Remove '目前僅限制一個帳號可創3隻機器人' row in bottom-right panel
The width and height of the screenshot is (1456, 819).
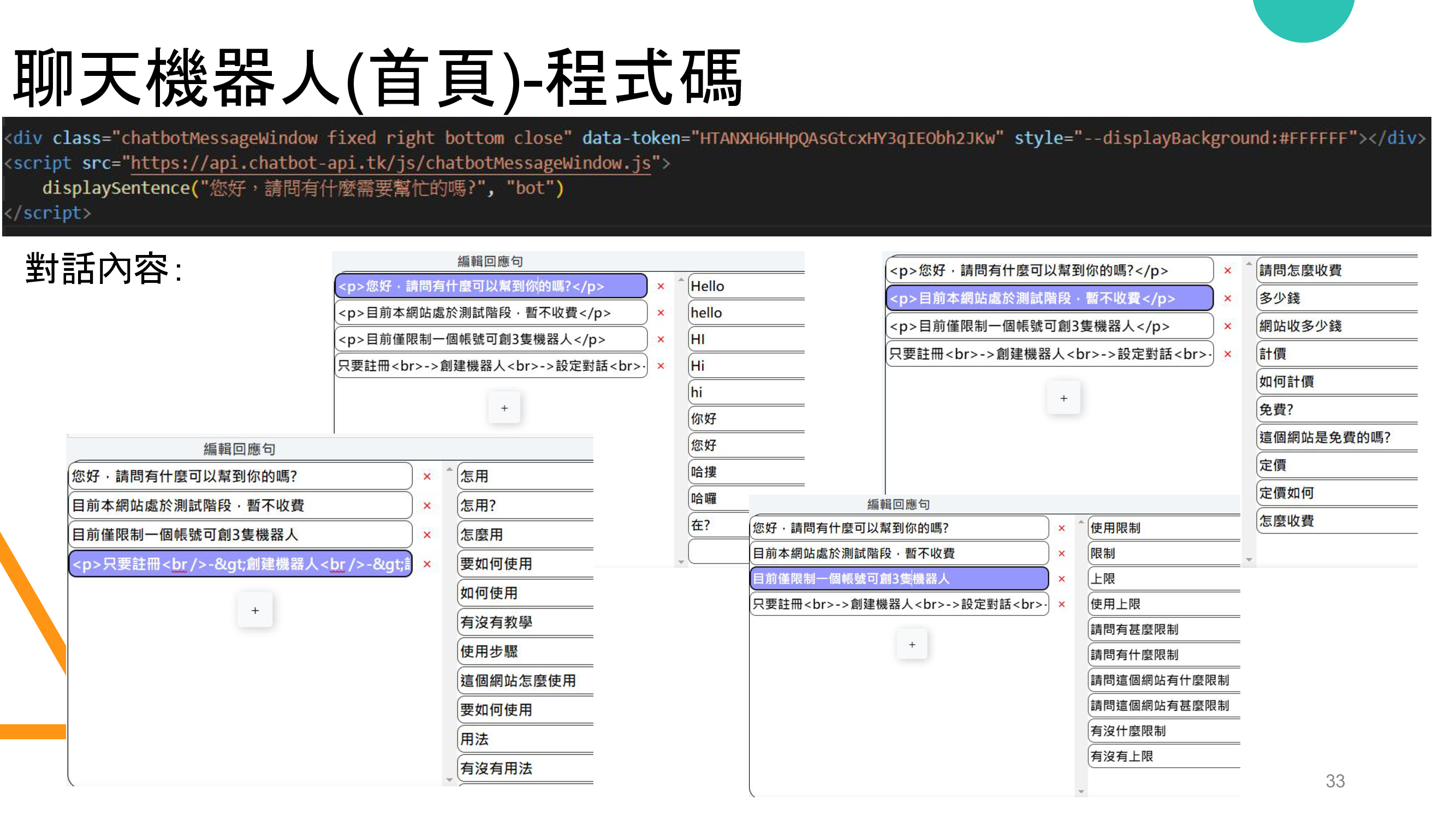tap(1062, 579)
